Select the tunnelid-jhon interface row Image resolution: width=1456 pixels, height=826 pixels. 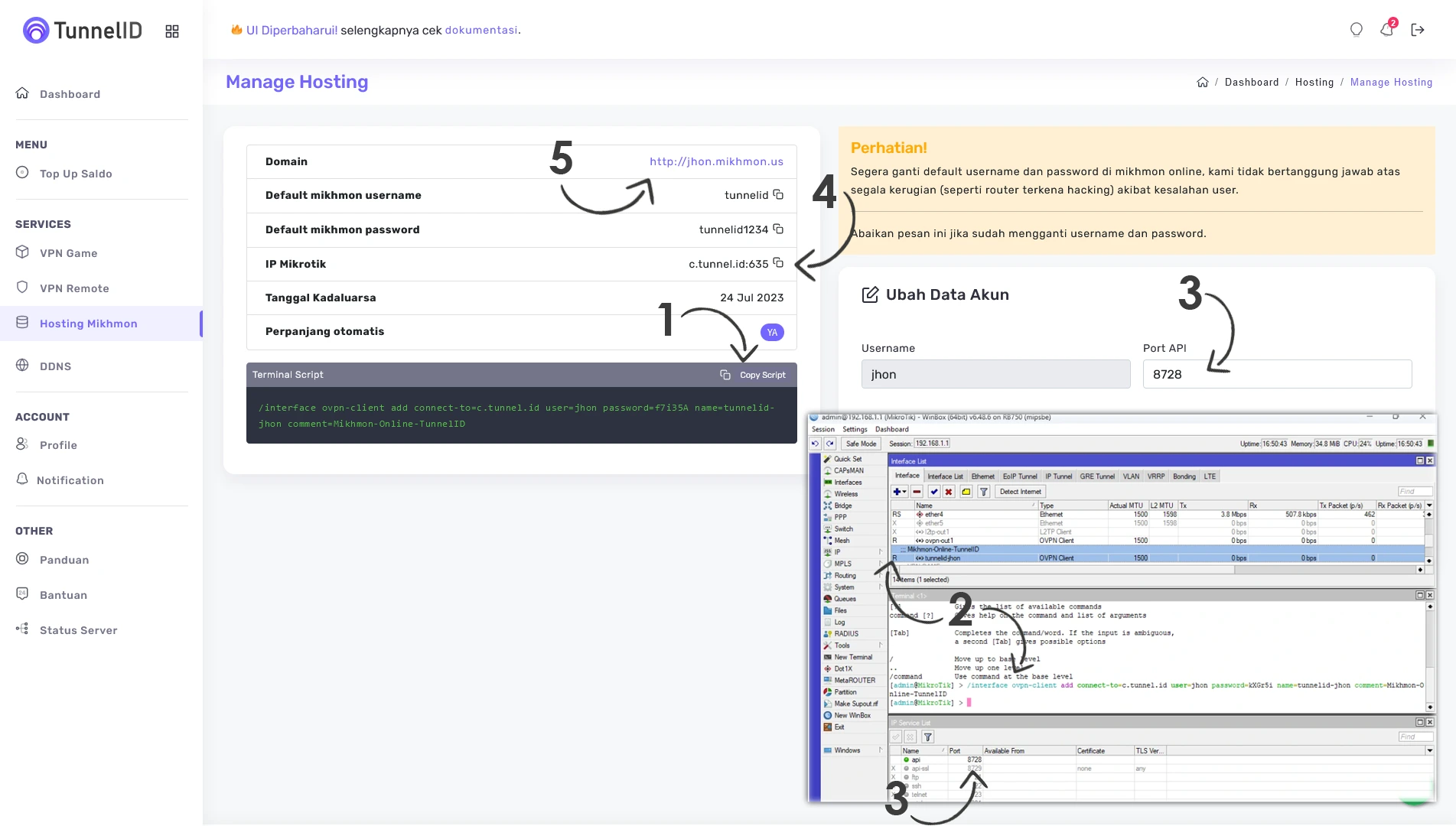click(x=1157, y=558)
